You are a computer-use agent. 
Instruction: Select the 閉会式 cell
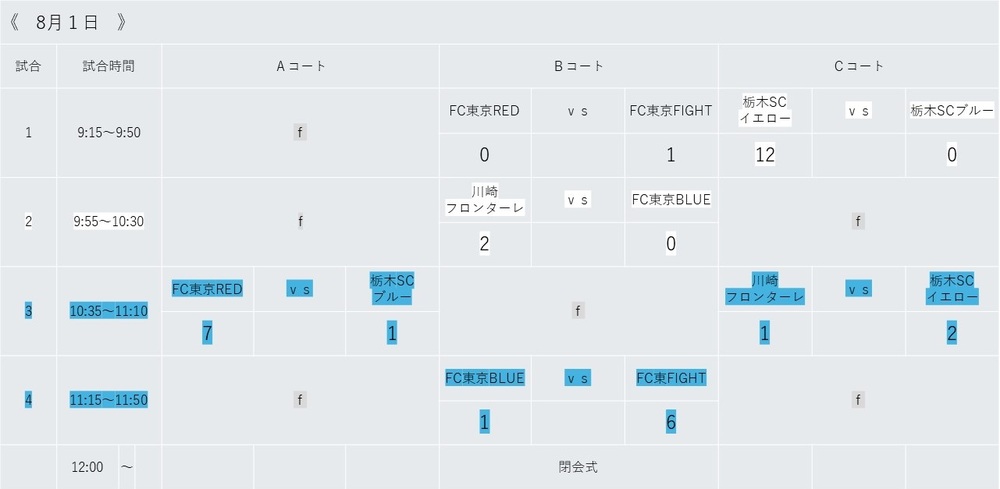pos(578,467)
